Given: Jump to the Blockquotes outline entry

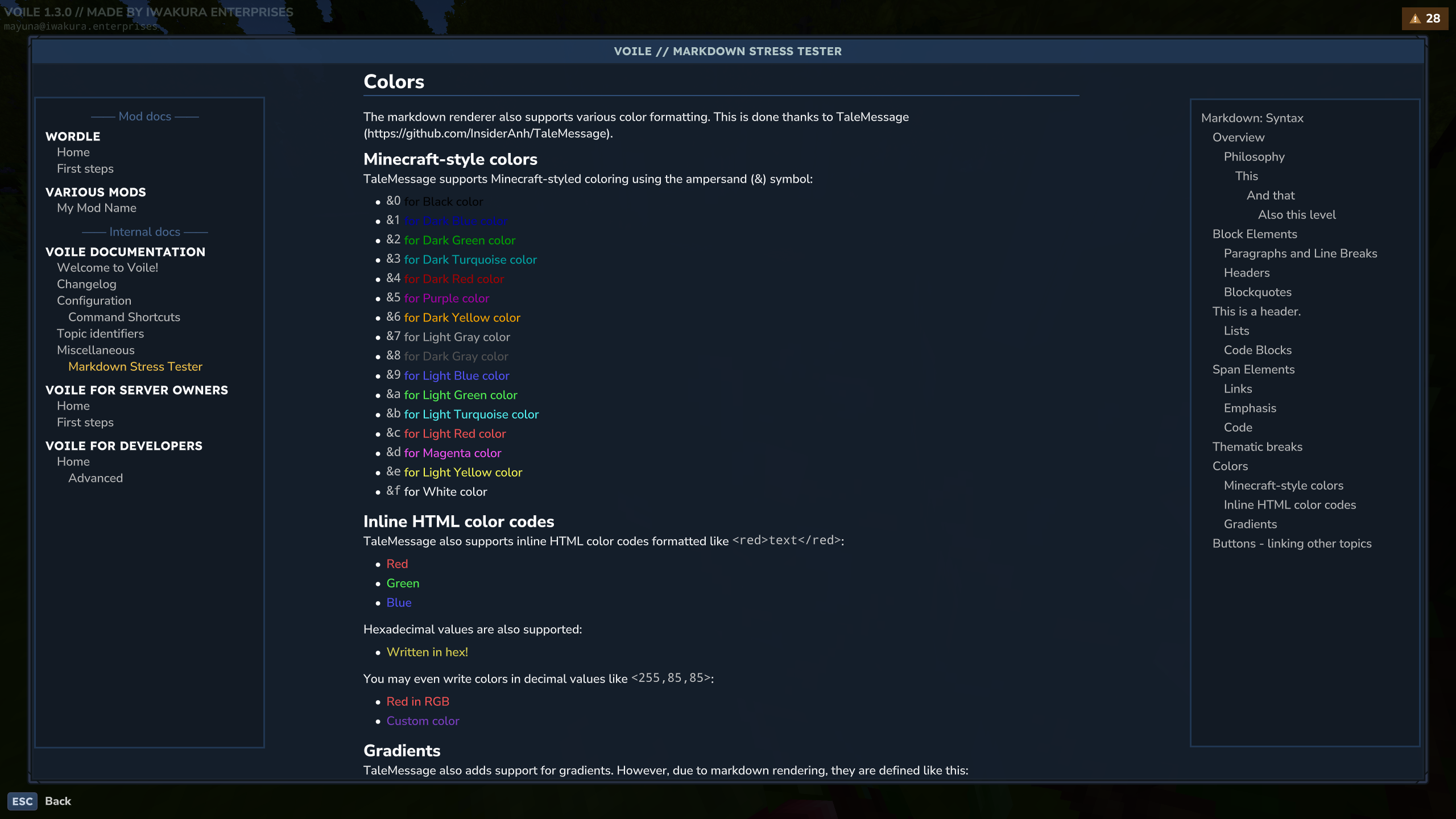Looking at the screenshot, I should (1258, 292).
